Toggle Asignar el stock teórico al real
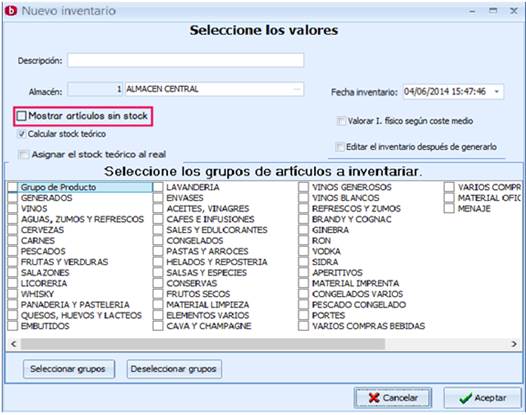 coord(23,155)
